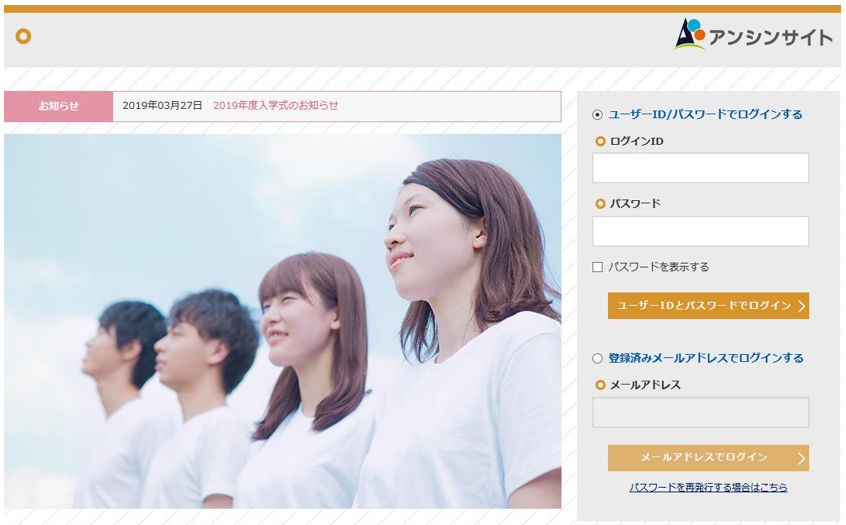This screenshot has width=846, height=525.
Task: Click the notice date 2019年03月27日
Action: [x=162, y=106]
